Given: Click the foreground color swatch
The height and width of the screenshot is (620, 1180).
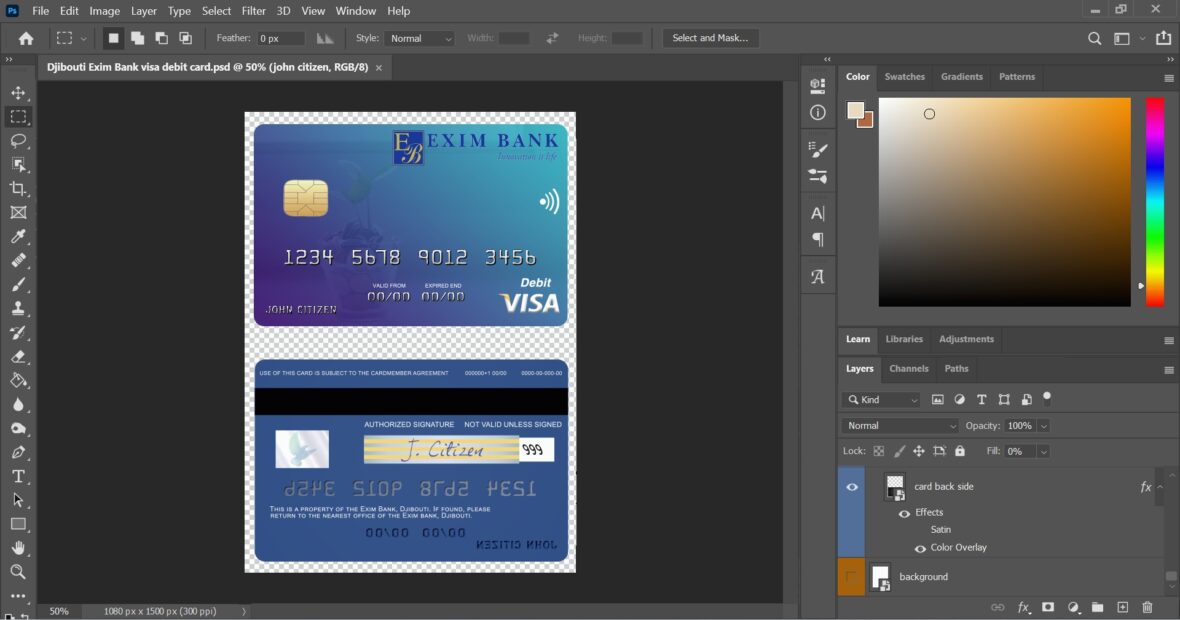Looking at the screenshot, I should coord(854,108).
